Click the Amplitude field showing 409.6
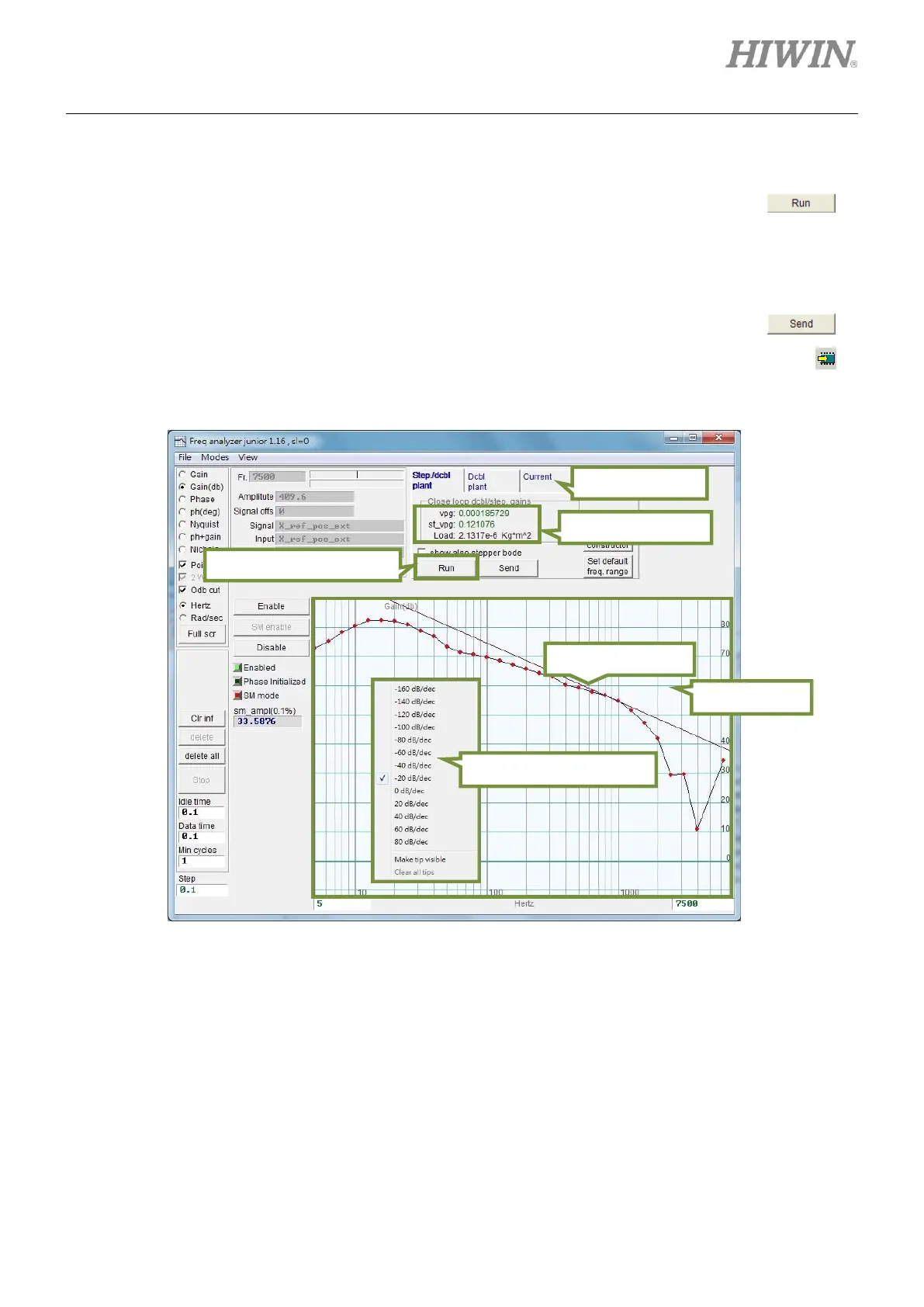924x1307 pixels. [315, 497]
